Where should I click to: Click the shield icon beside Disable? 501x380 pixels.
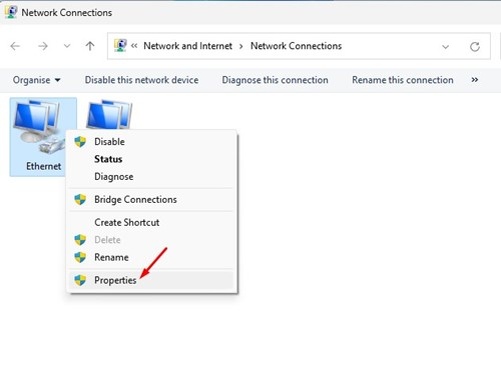pyautogui.click(x=80, y=142)
